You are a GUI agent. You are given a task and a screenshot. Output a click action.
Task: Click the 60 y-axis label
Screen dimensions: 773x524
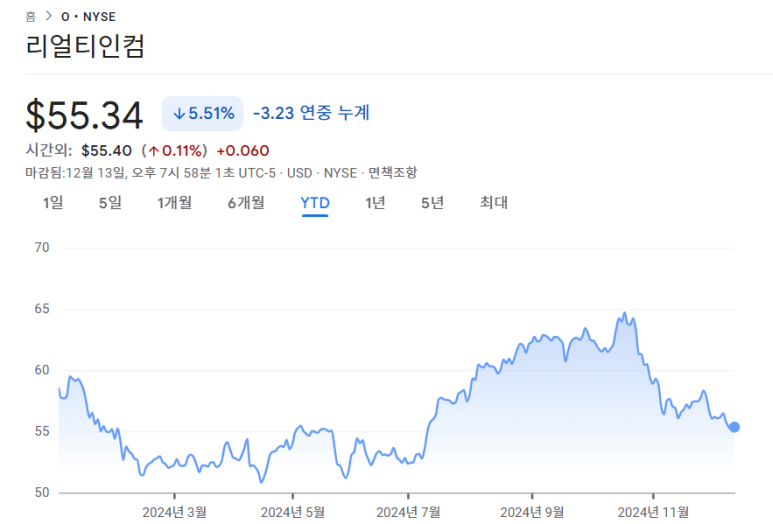[x=42, y=370]
